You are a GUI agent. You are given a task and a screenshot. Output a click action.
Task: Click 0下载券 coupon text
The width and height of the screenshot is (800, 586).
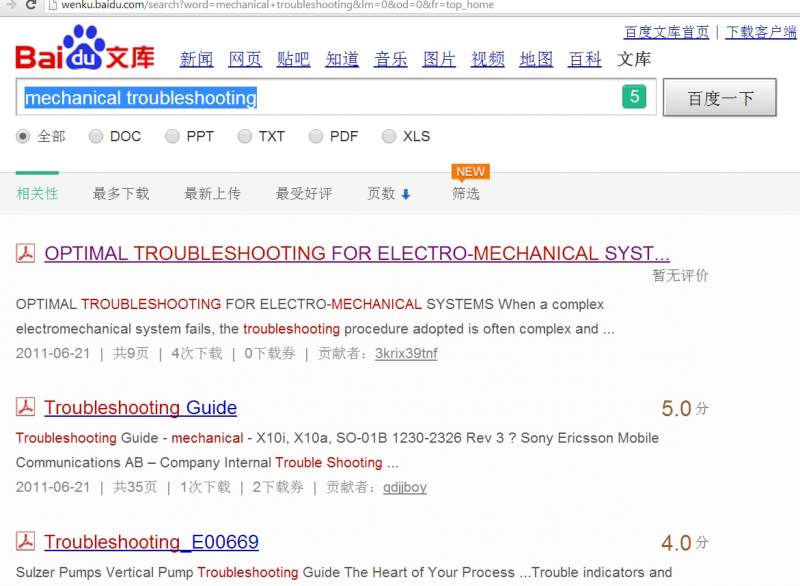(x=270, y=353)
